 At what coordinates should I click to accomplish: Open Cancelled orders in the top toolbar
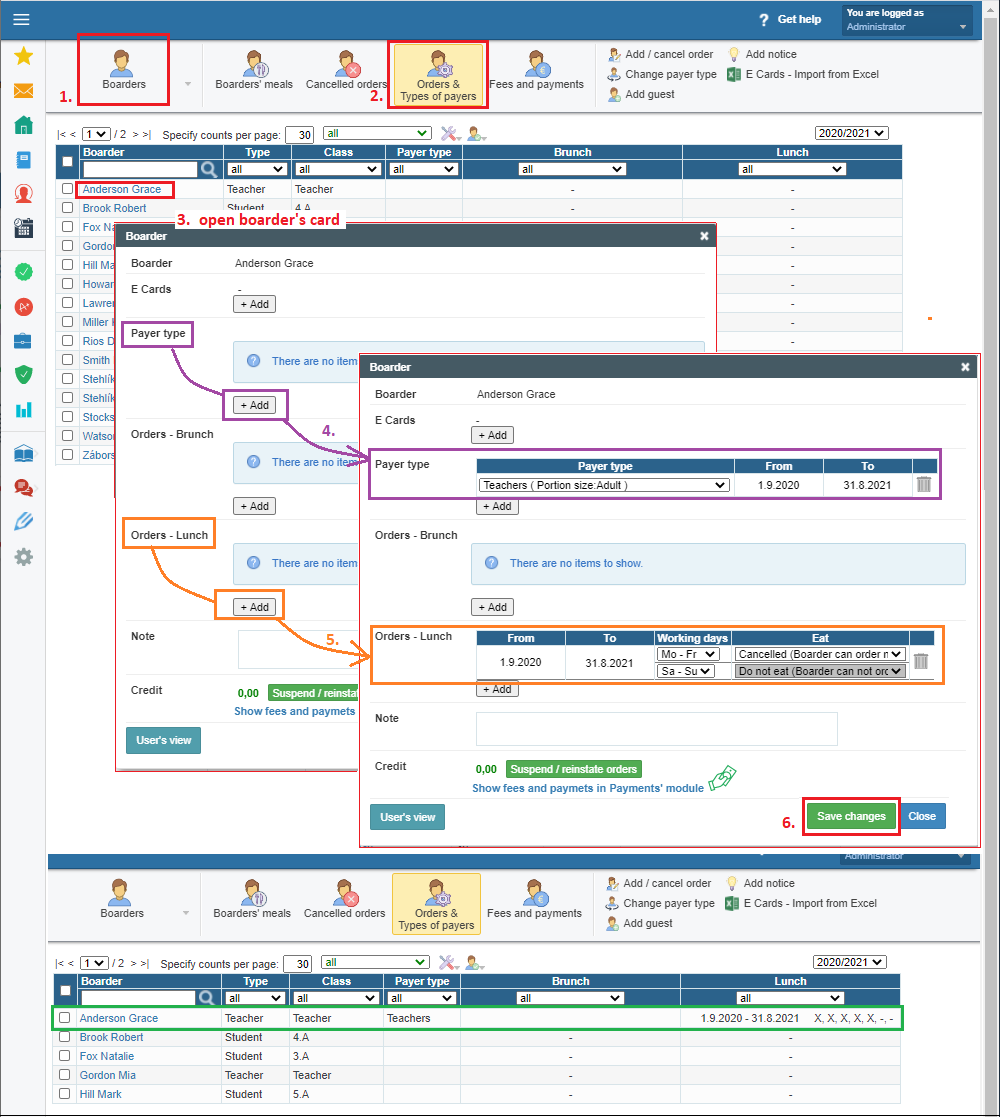pyautogui.click(x=346, y=71)
